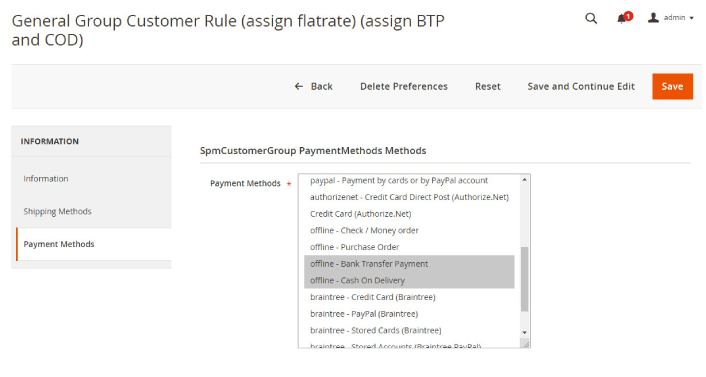Go Back to previous page

point(313,86)
